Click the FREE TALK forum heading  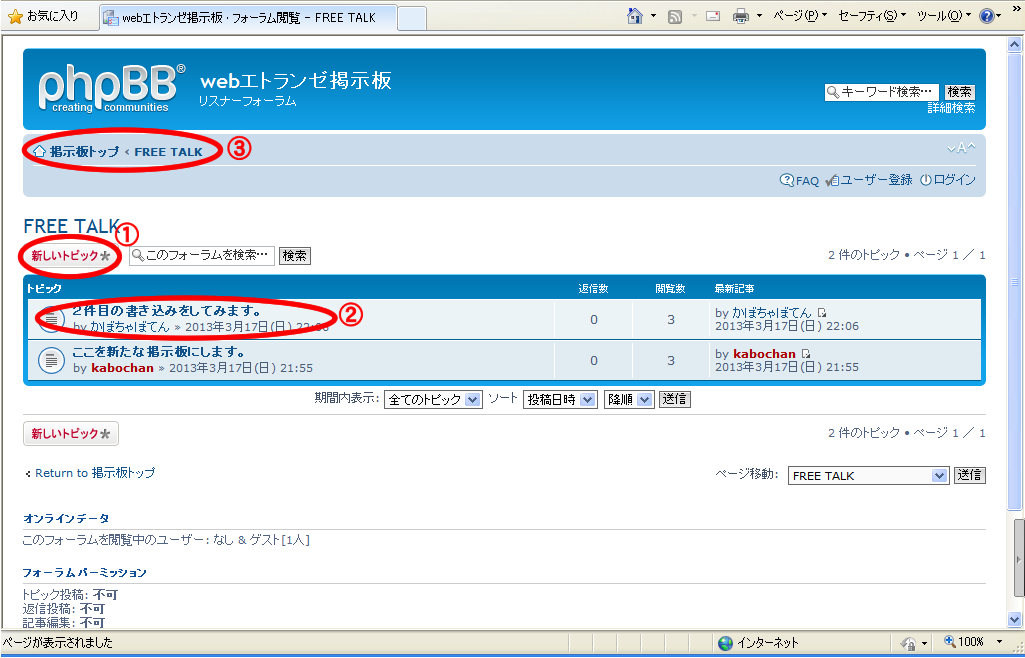[71, 226]
